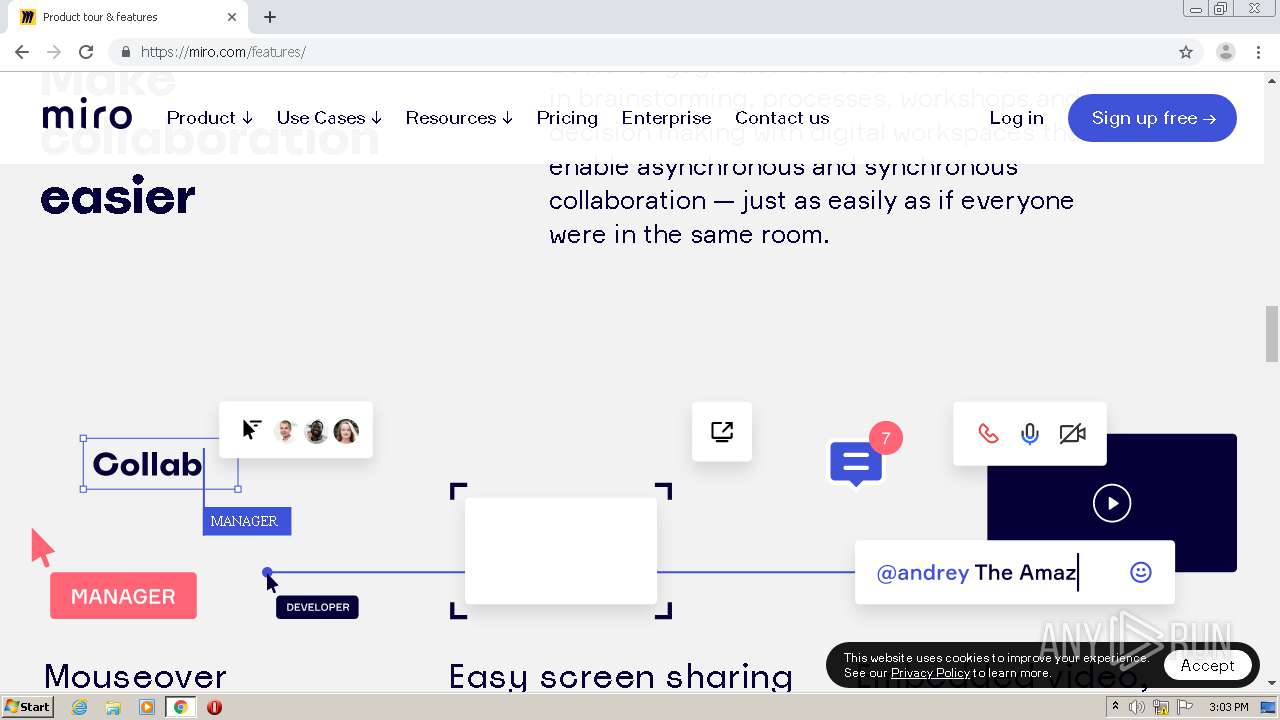The height and width of the screenshot is (720, 1280).
Task: Close the Product tour & features tab
Action: click(232, 17)
